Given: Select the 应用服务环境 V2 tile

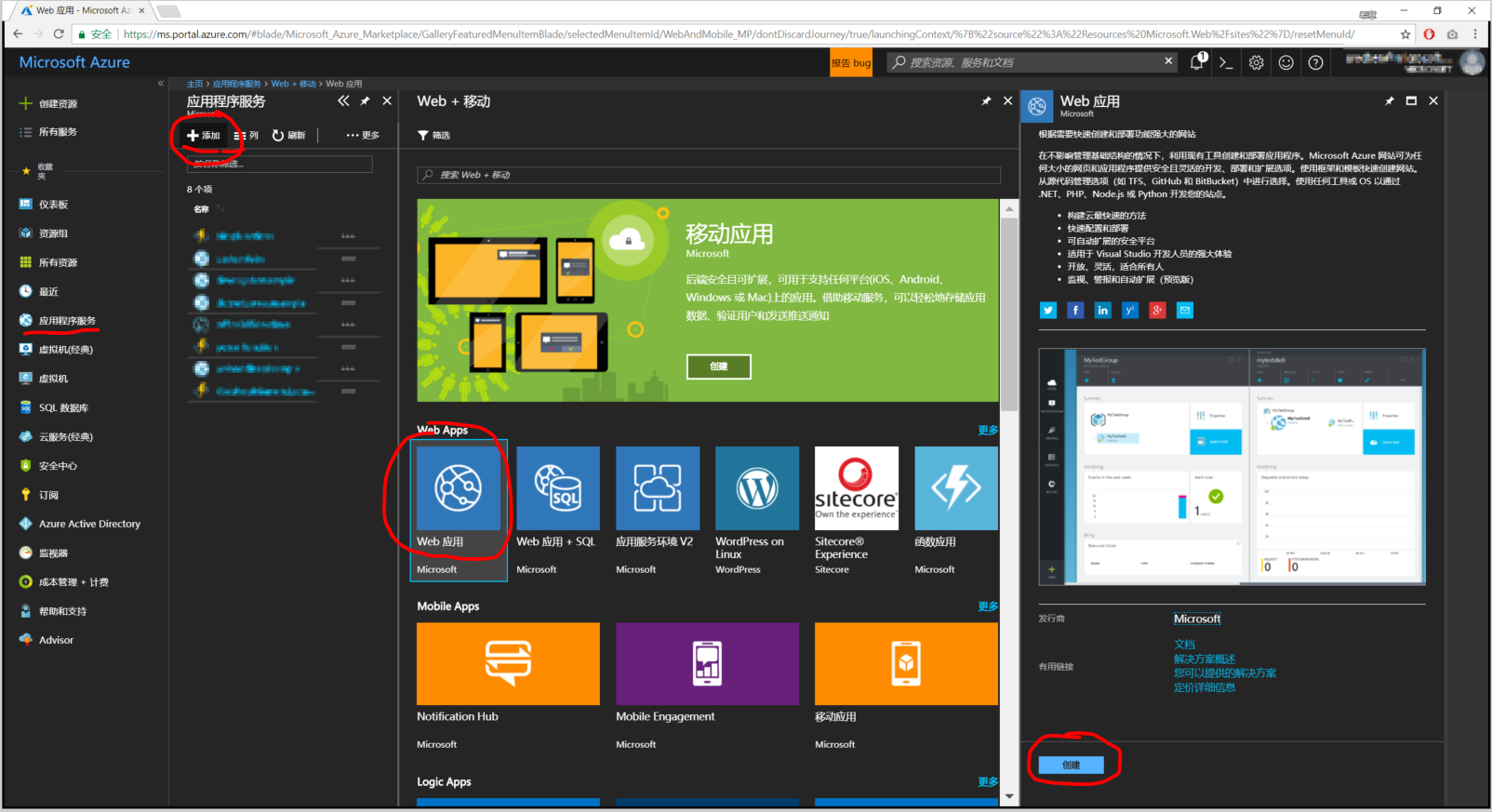Looking at the screenshot, I should (658, 510).
